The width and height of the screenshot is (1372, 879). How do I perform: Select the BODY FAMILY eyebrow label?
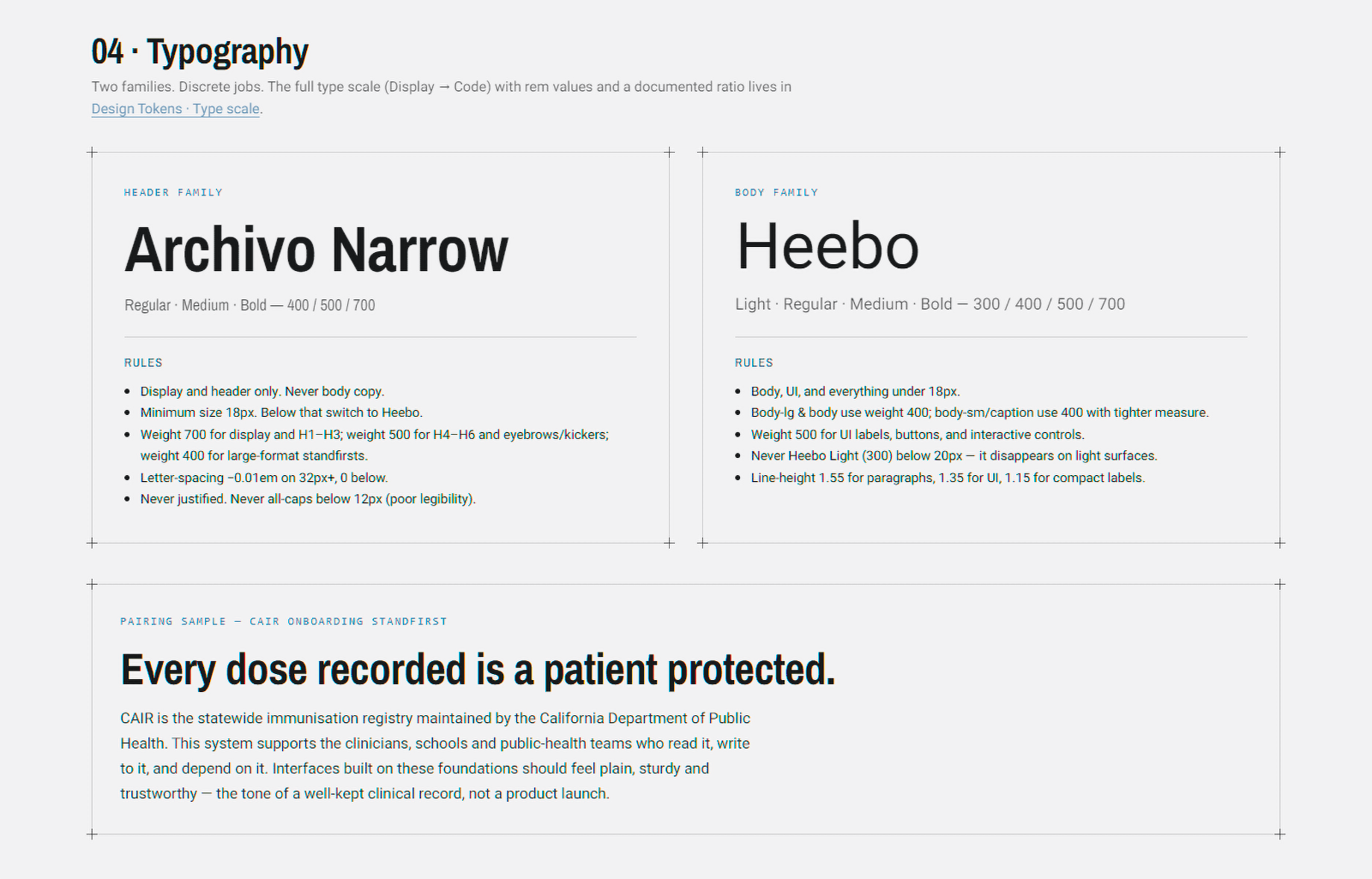(776, 192)
